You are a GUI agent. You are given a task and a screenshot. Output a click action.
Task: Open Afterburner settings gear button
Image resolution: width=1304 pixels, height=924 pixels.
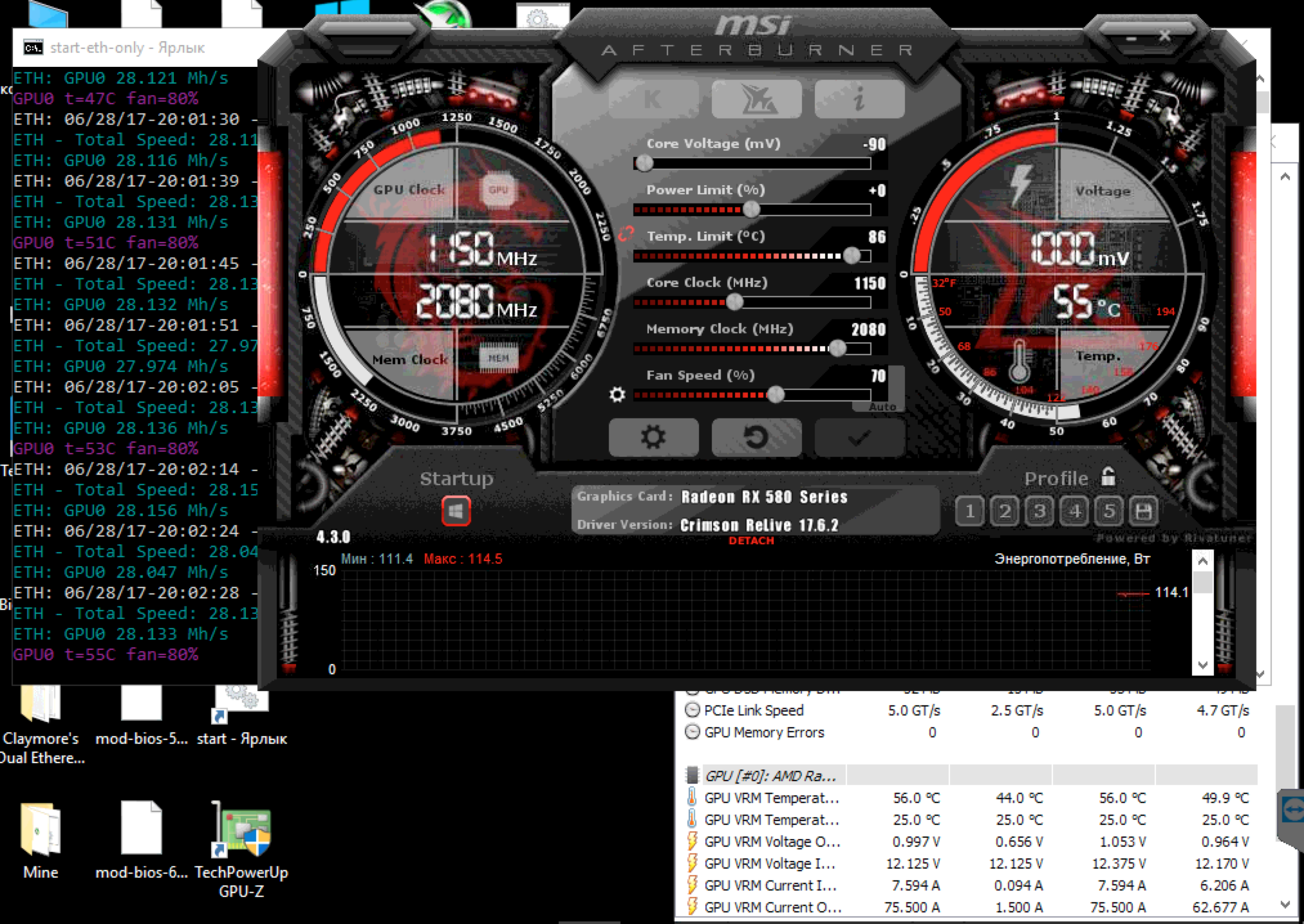653,438
